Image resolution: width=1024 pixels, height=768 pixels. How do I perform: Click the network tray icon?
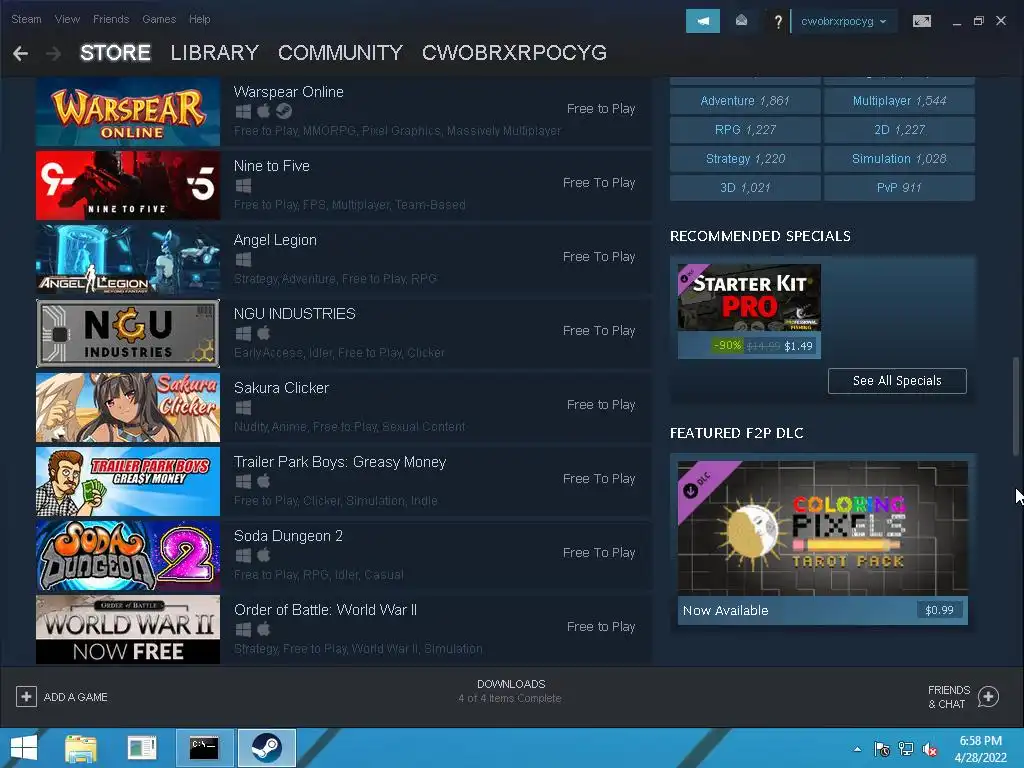pyautogui.click(x=906, y=749)
